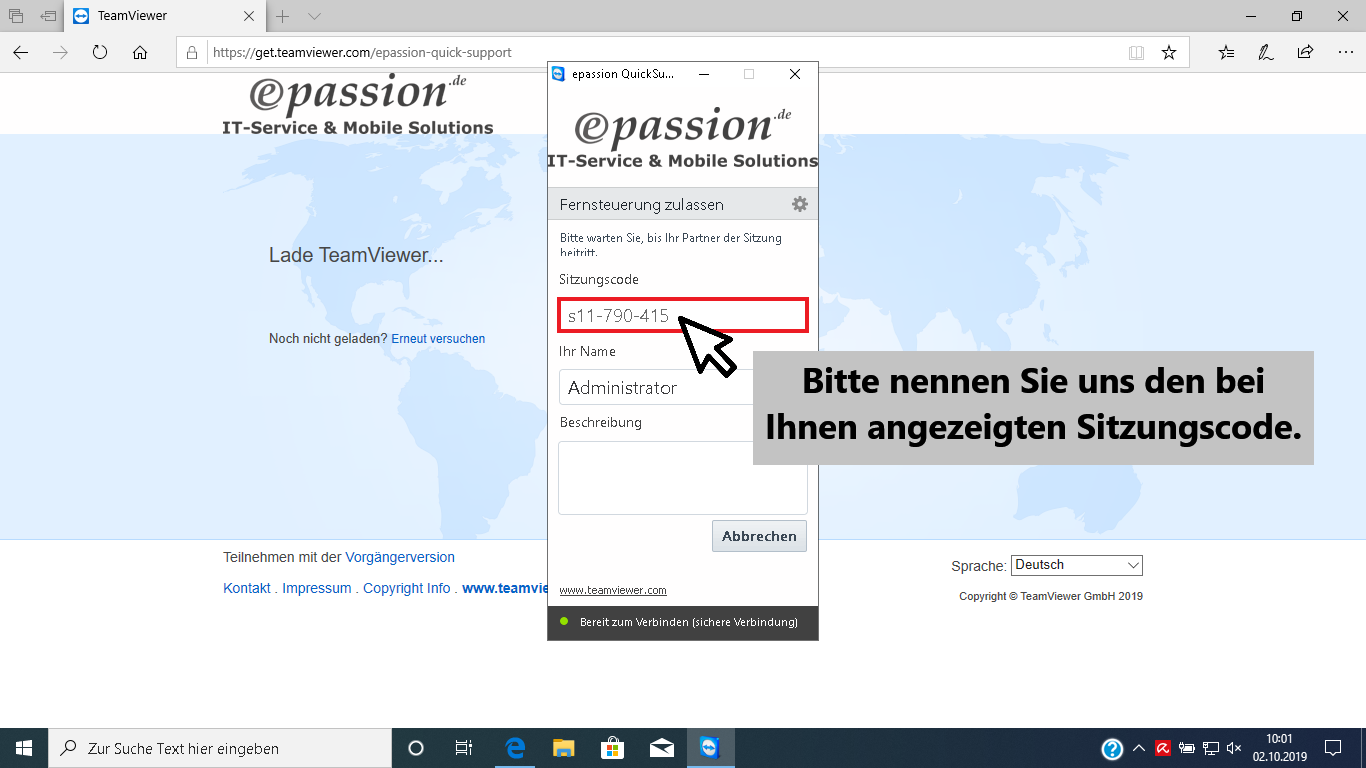Screen dimensions: 1366x768
Task: Add notes with the pen icon
Action: (x=1265, y=52)
